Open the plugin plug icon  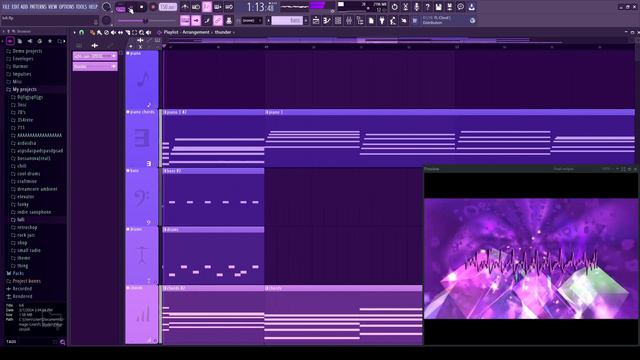point(382,20)
